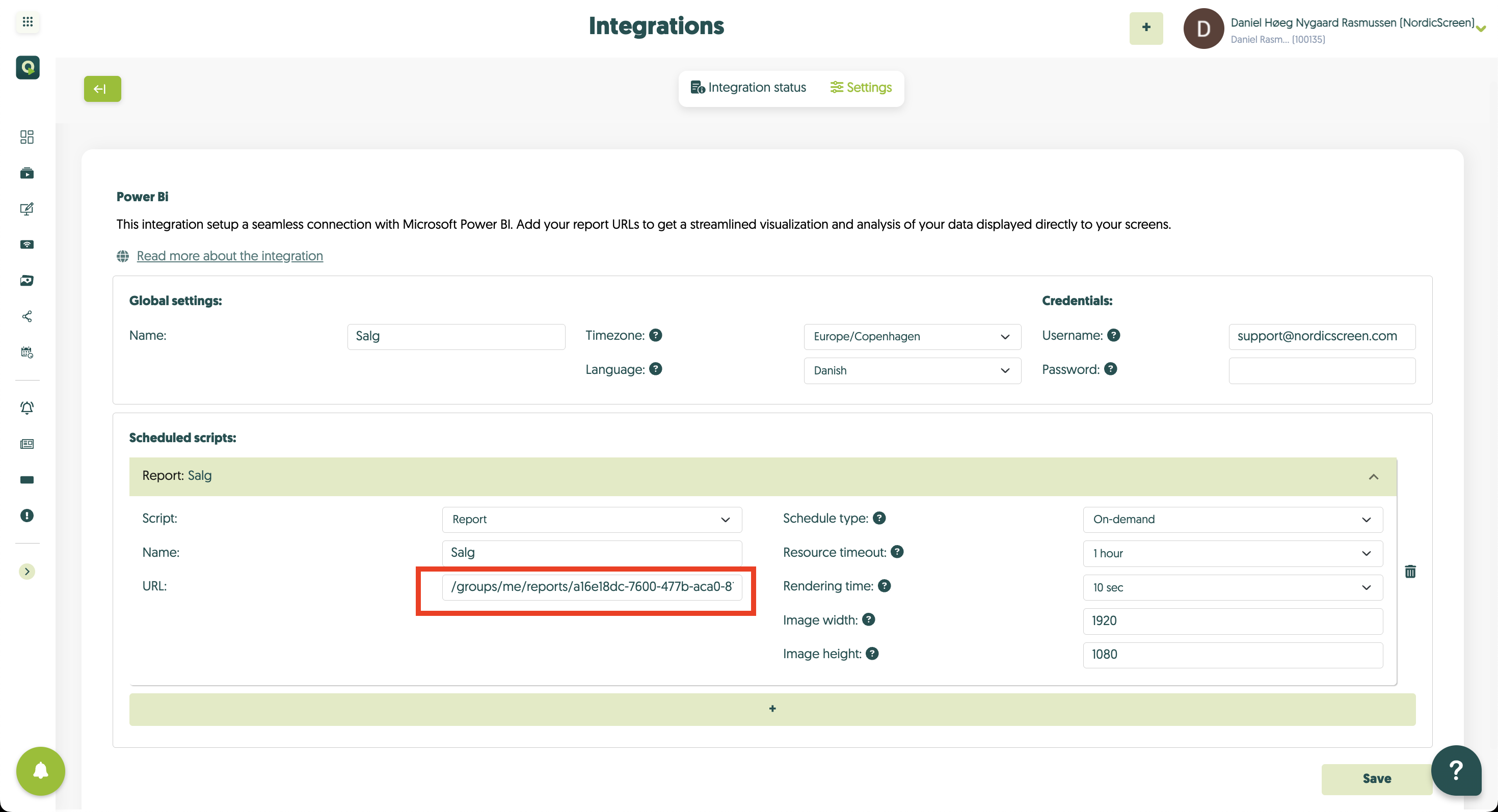1498x812 pixels.
Task: Open the account dropdown chevron
Action: [1481, 29]
